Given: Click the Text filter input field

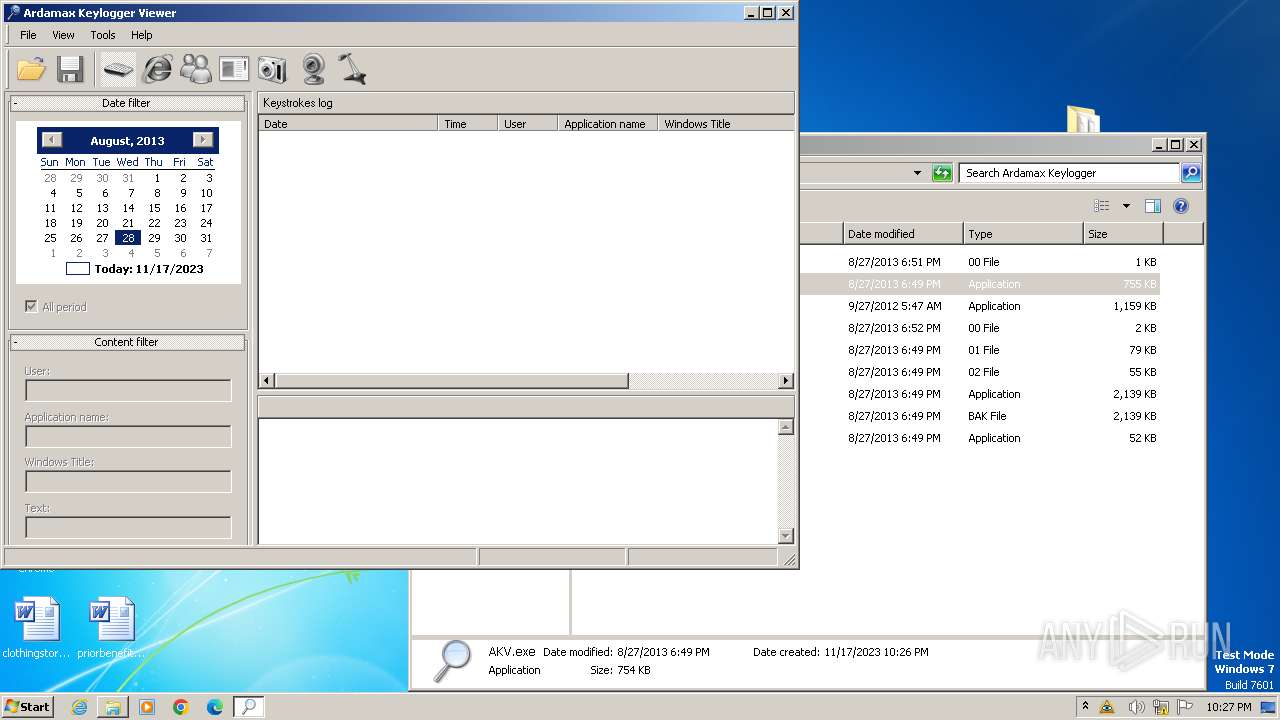Looking at the screenshot, I should tap(128, 528).
